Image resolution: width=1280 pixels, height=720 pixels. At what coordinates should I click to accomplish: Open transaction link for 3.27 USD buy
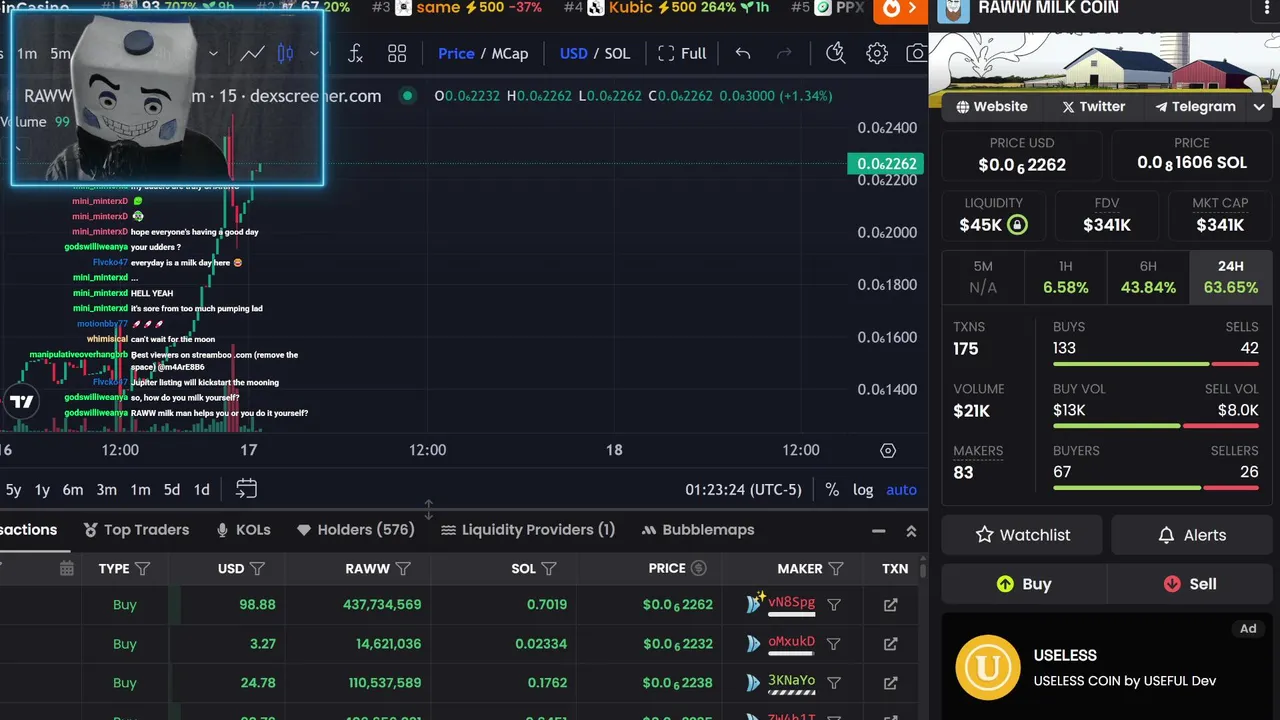click(891, 643)
